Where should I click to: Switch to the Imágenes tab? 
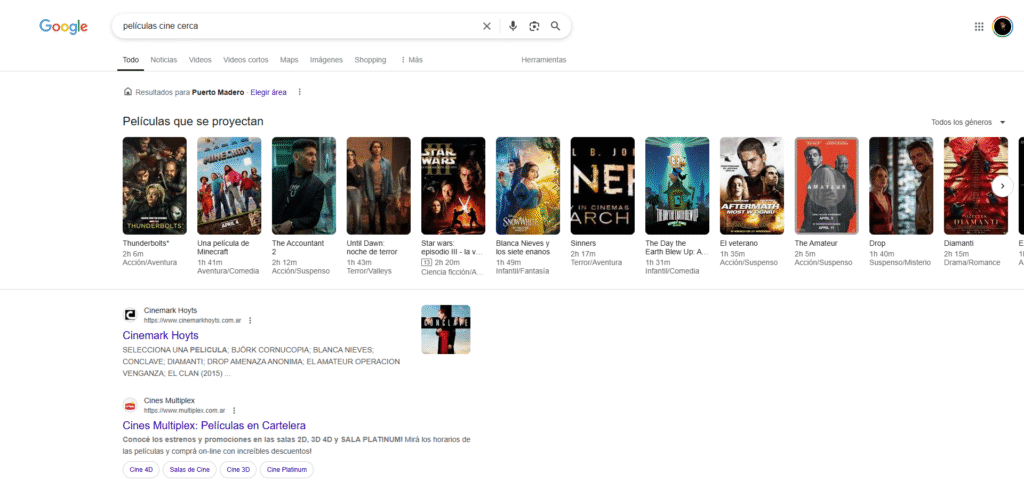(326, 60)
